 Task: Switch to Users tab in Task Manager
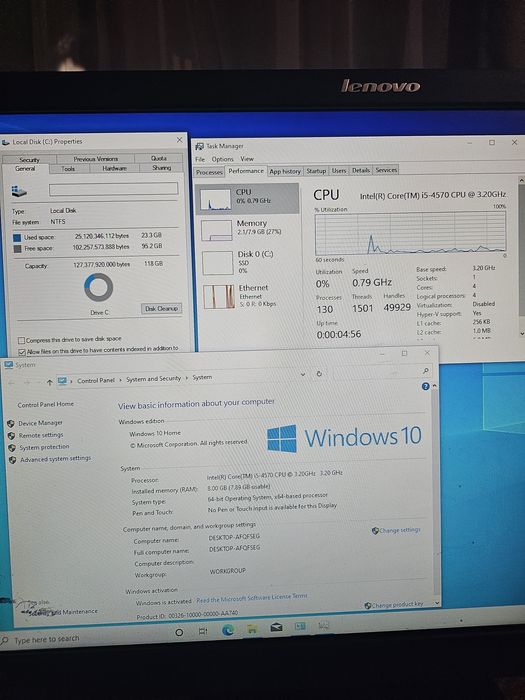click(x=339, y=170)
